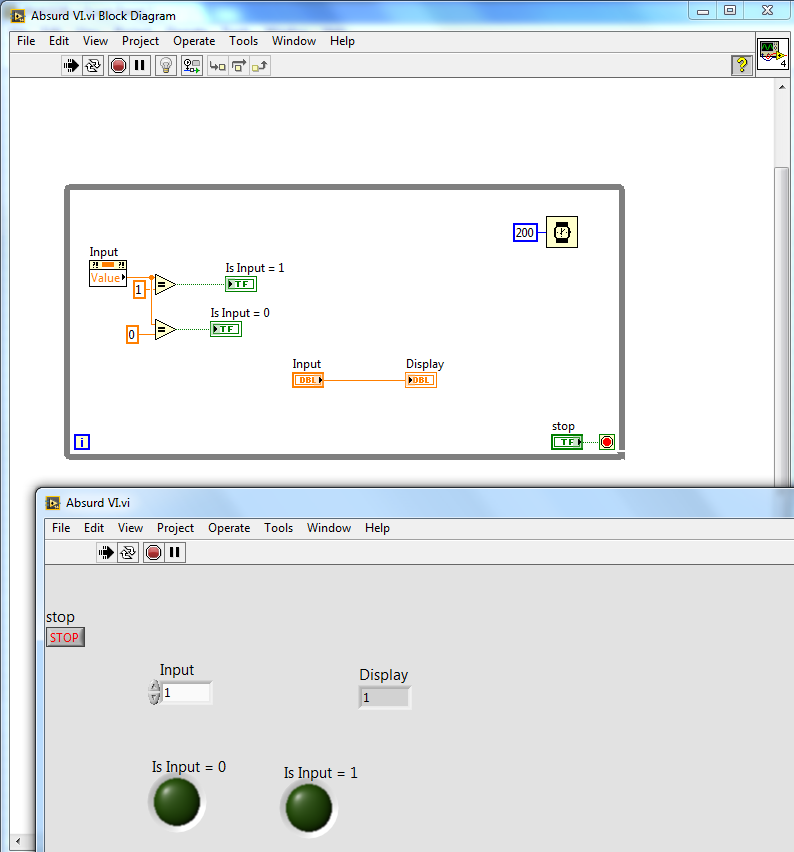
Task: Click Block Diagram vertical scroll up arrow
Action: tap(782, 87)
